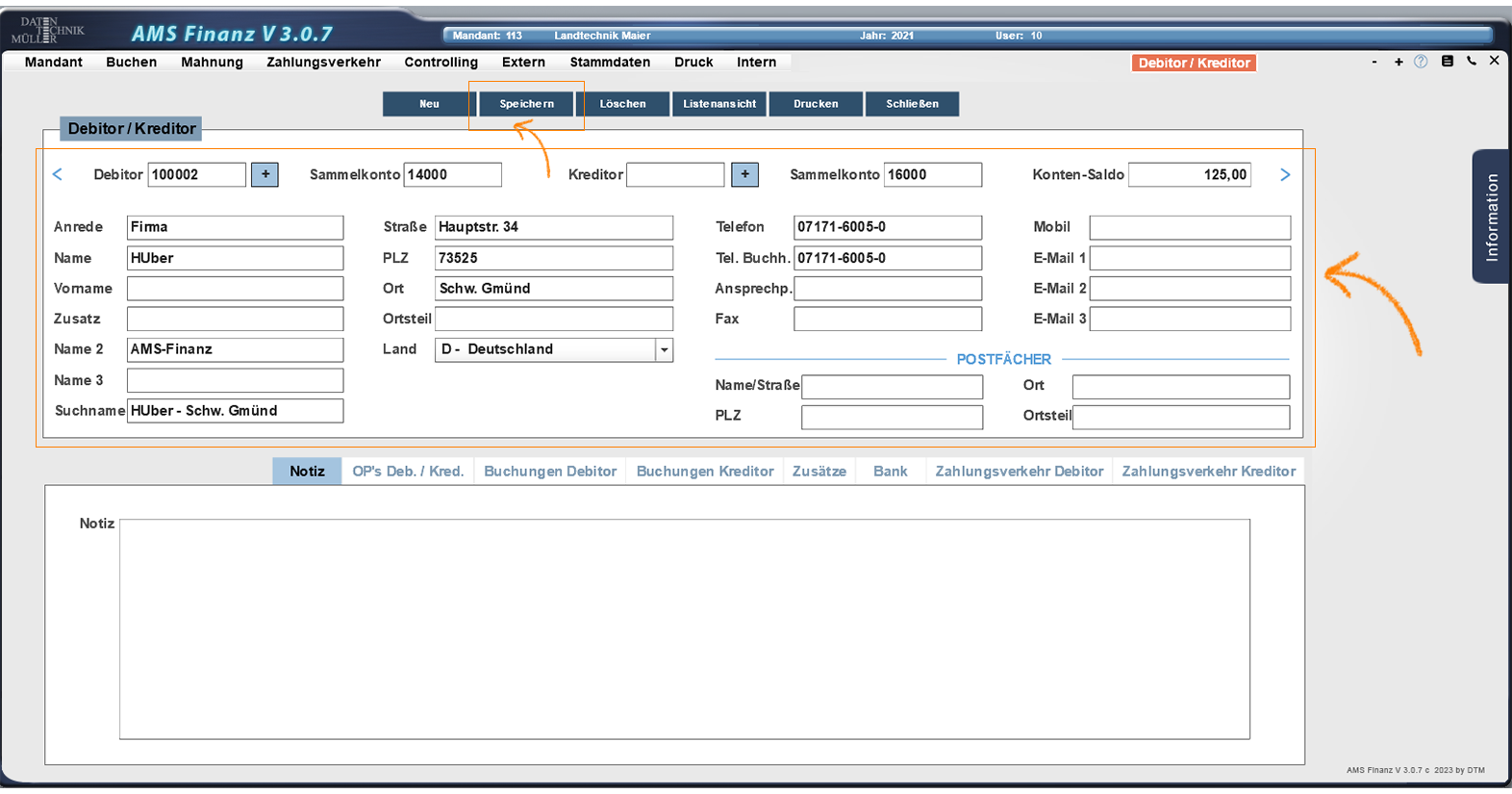
Task: Go to previous record with left arrow
Action: pos(58,174)
